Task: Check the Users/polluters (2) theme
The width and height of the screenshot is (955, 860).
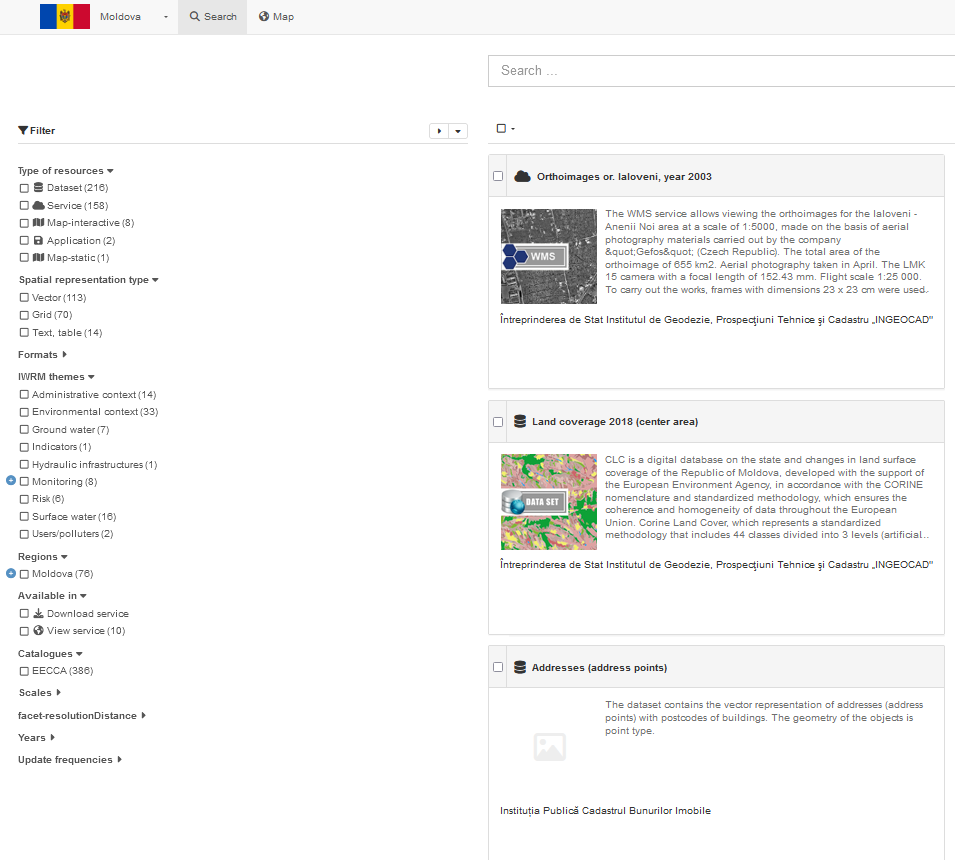Action: pos(24,534)
